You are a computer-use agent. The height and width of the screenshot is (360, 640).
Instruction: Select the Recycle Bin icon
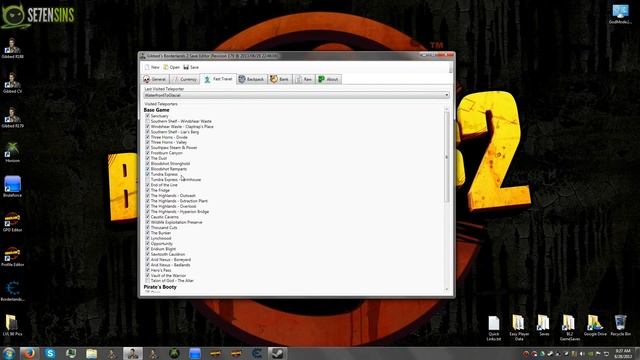pyautogui.click(x=620, y=325)
